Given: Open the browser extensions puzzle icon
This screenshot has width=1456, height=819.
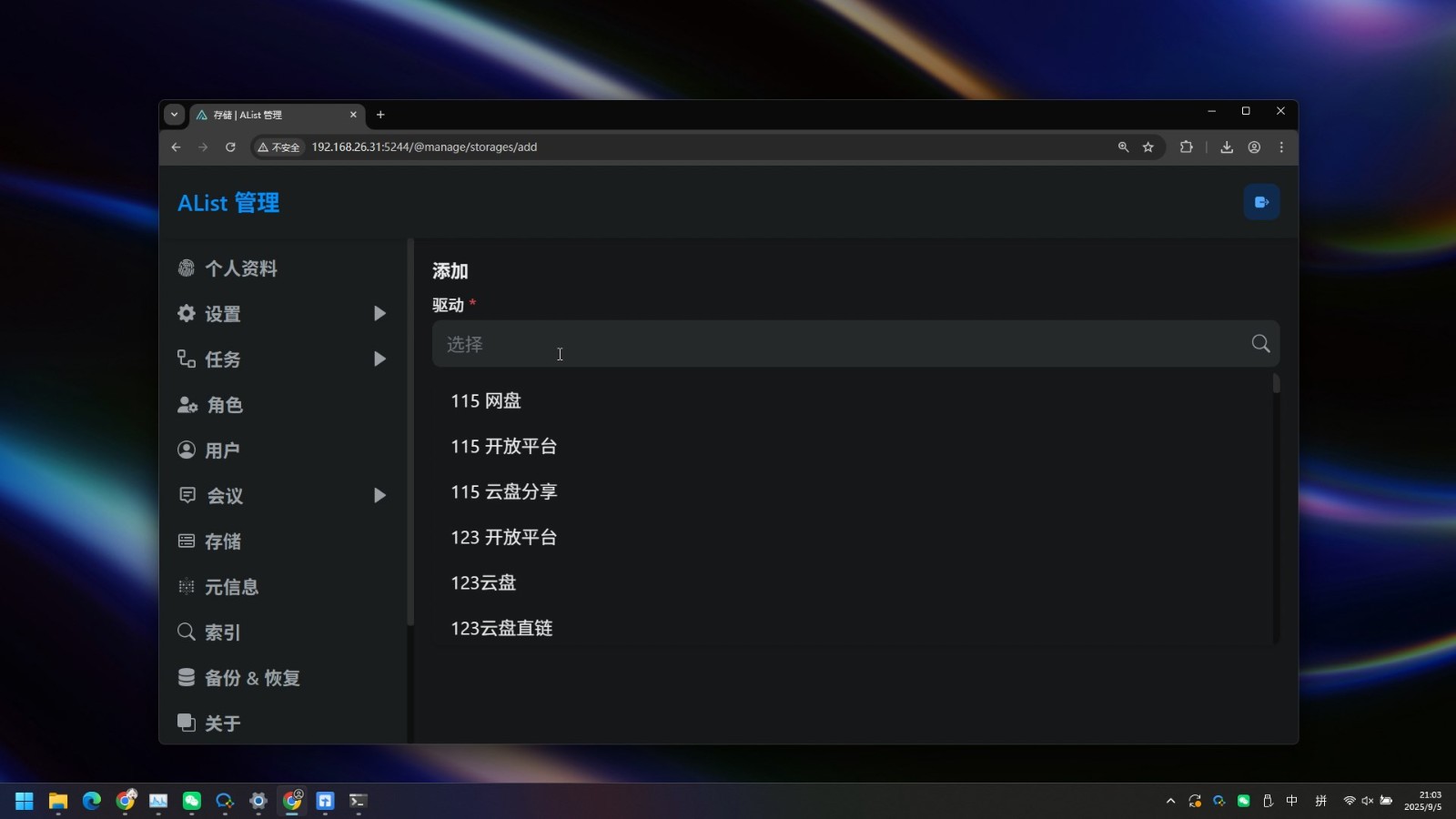Looking at the screenshot, I should pos(1186,147).
